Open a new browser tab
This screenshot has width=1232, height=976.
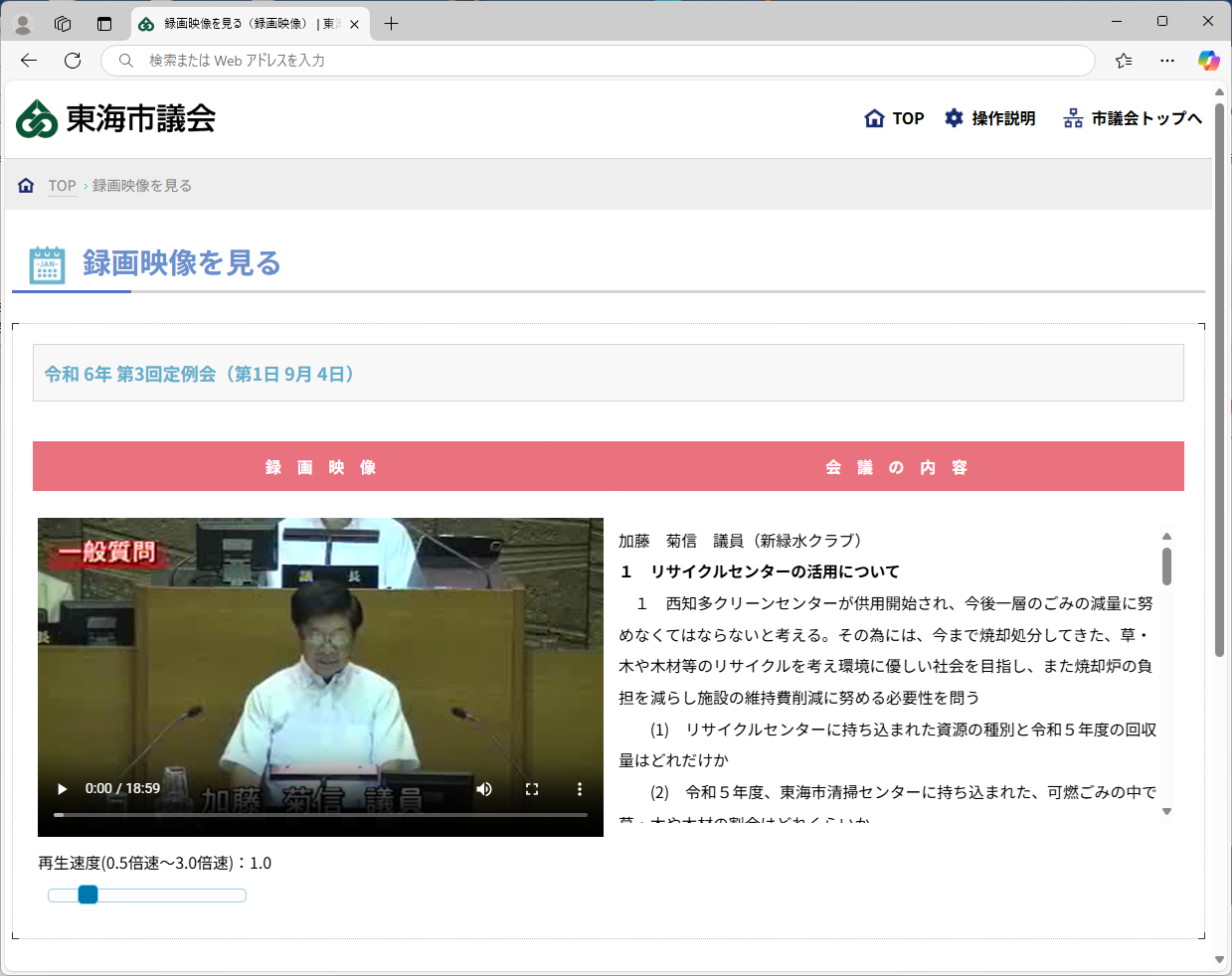point(391,24)
